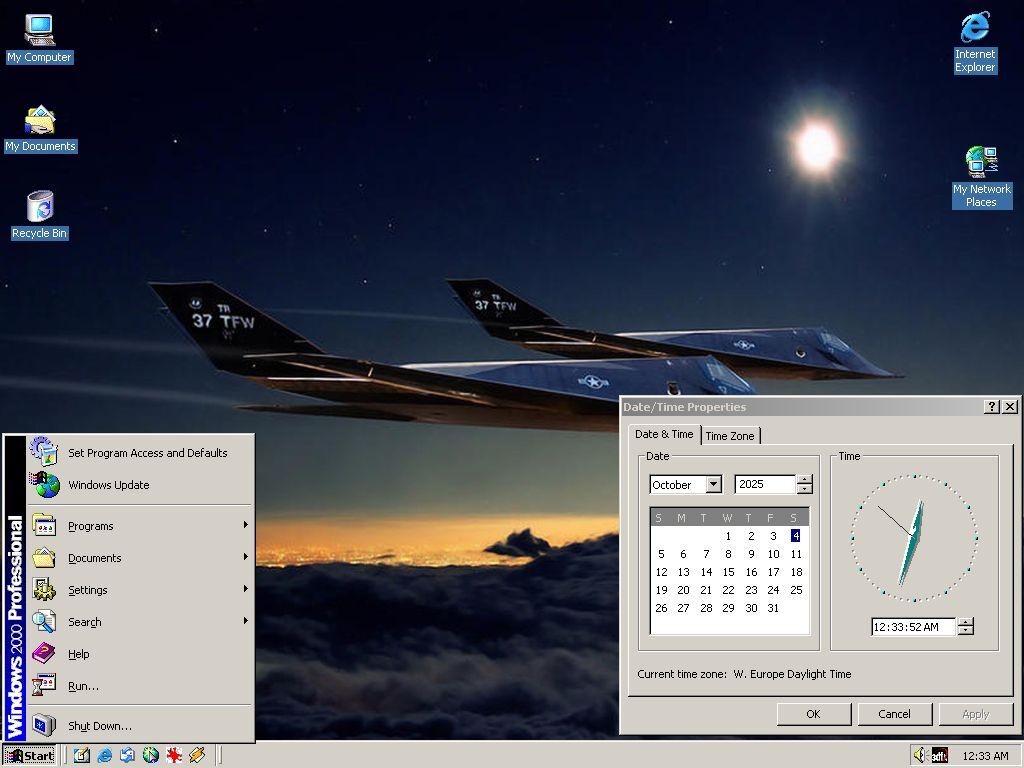Decrease the time using the down arrow
Image resolution: width=1024 pixels, height=768 pixels.
coord(965,631)
